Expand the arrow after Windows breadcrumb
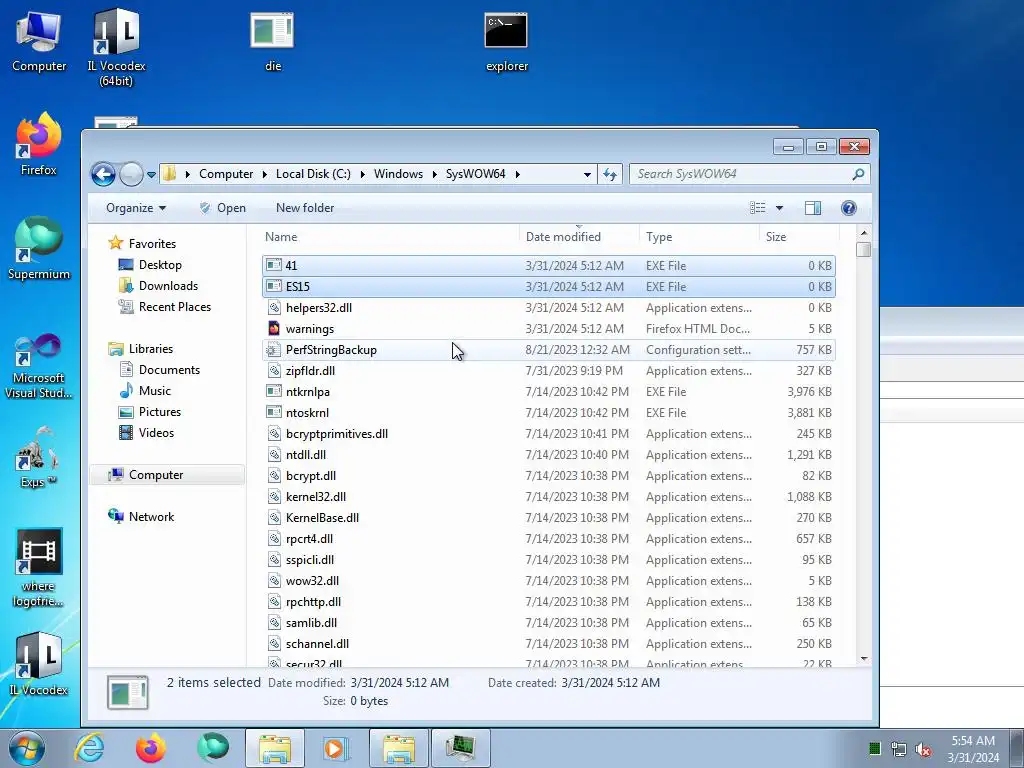The image size is (1024, 768). pyautogui.click(x=434, y=174)
